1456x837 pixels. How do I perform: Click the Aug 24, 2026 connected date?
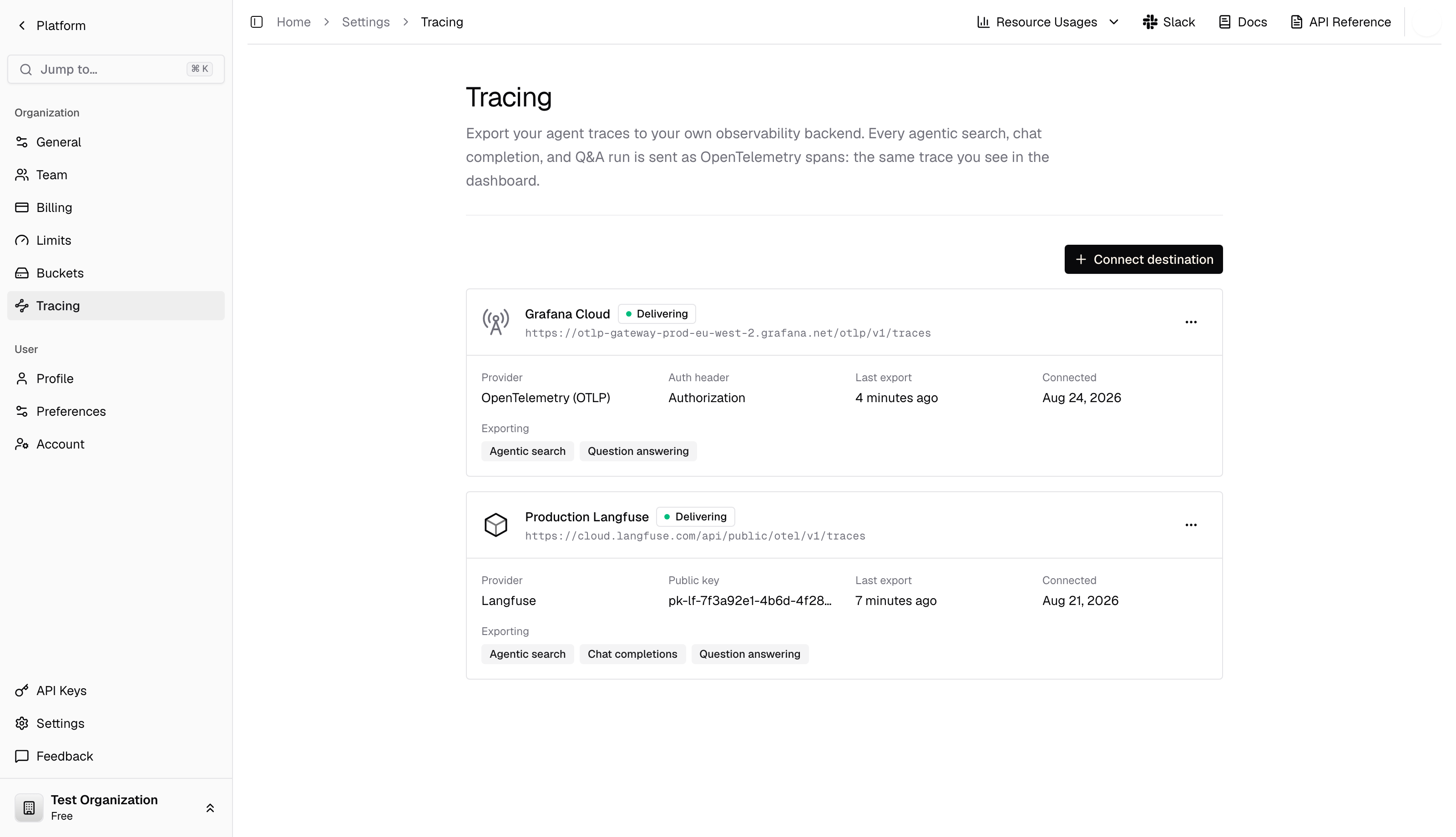tap(1081, 398)
